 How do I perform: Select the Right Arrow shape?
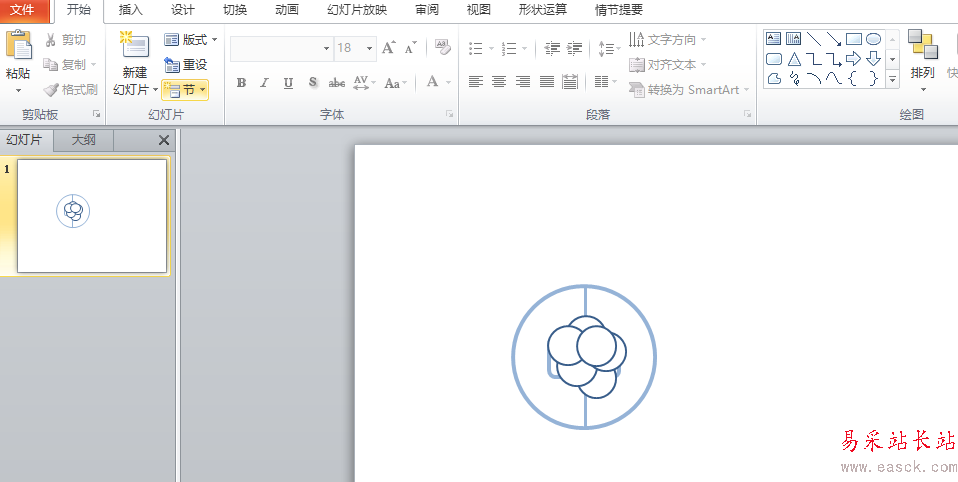point(854,59)
